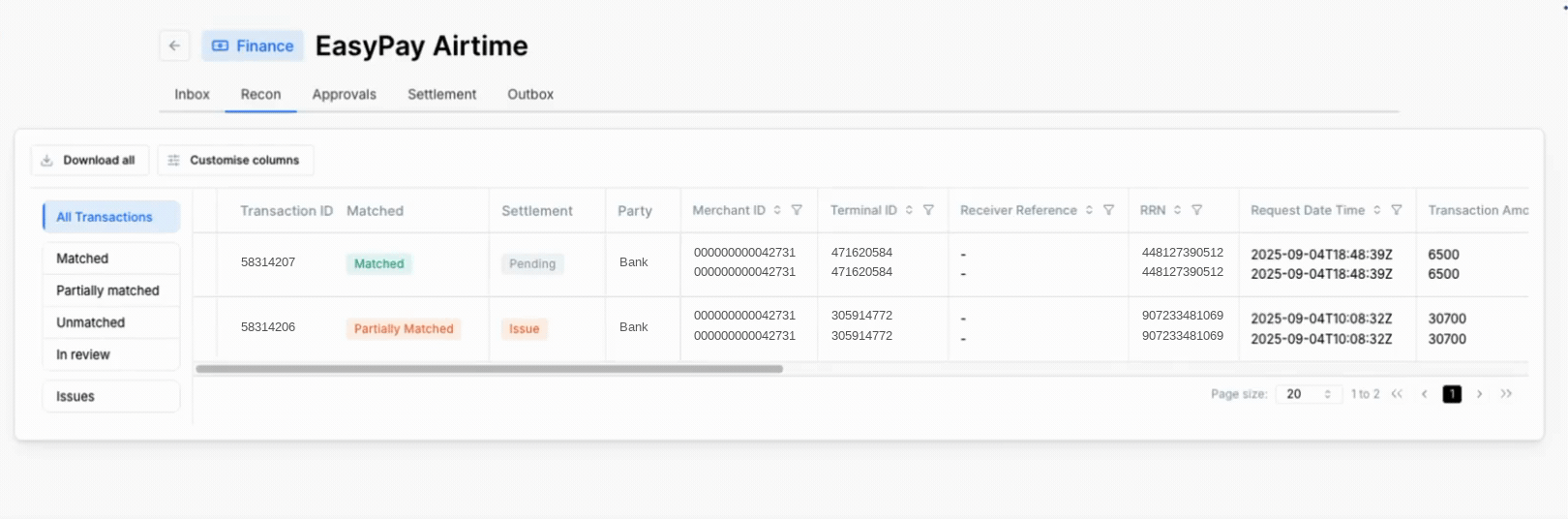Viewport: 1568px width, 519px height.
Task: Go to next page arrow
Action: 1479,394
